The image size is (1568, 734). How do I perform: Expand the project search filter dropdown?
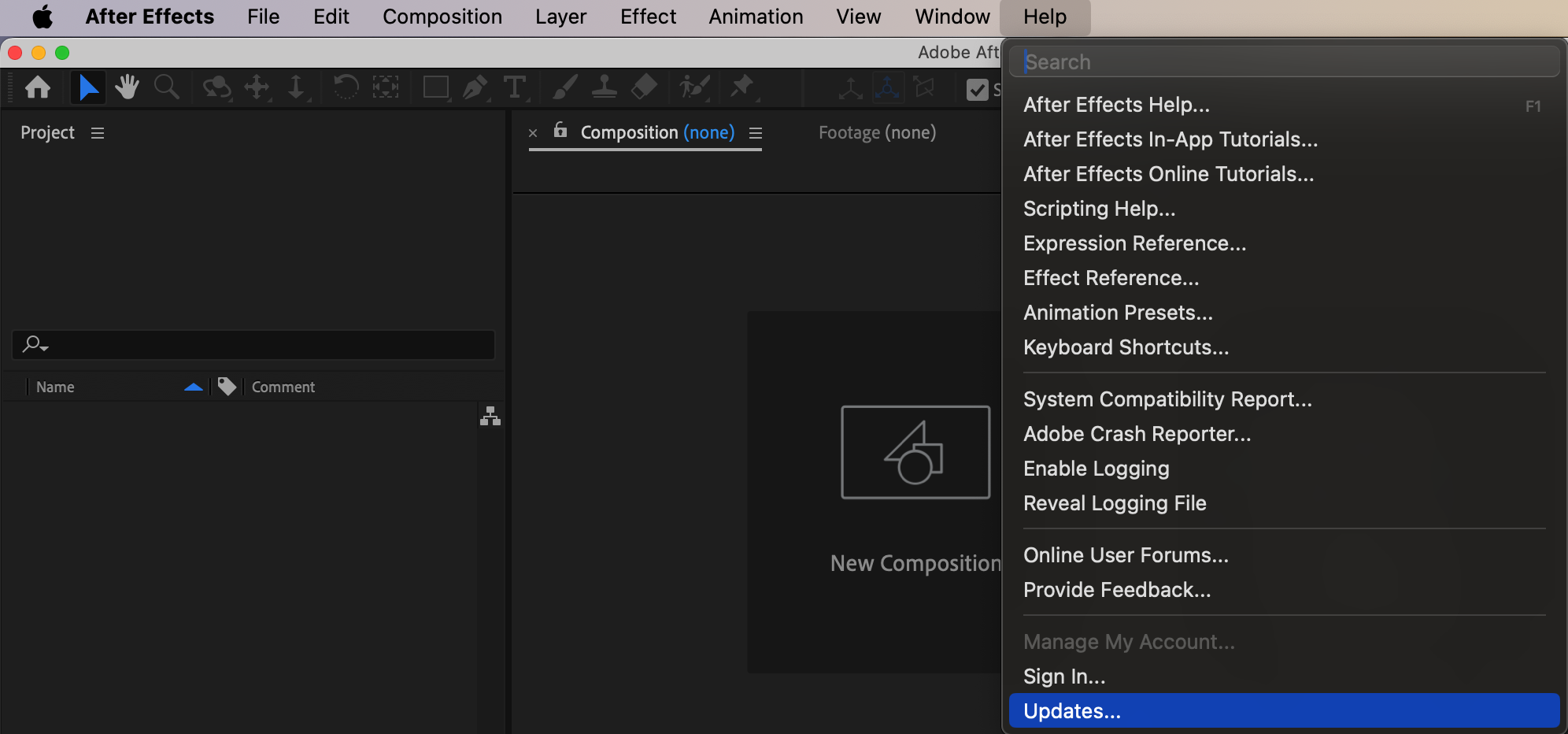pos(35,344)
